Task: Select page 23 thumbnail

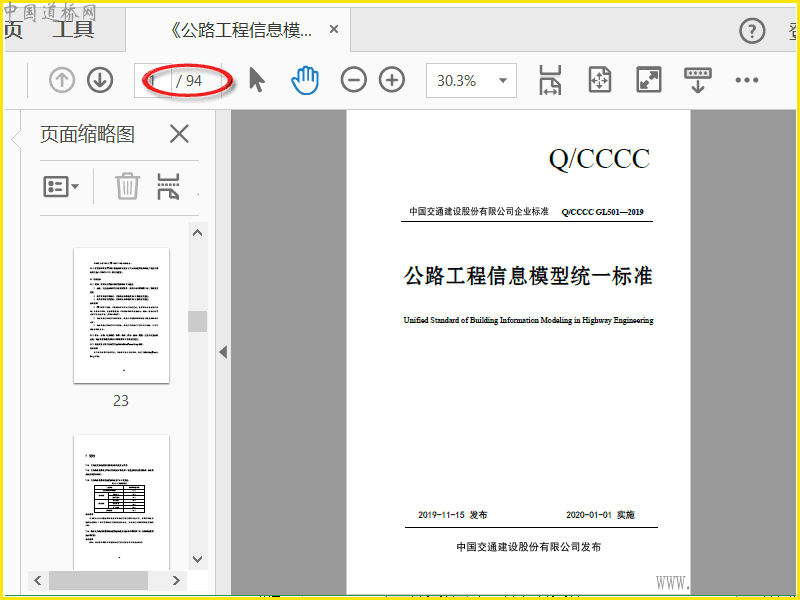Action: pos(121,315)
